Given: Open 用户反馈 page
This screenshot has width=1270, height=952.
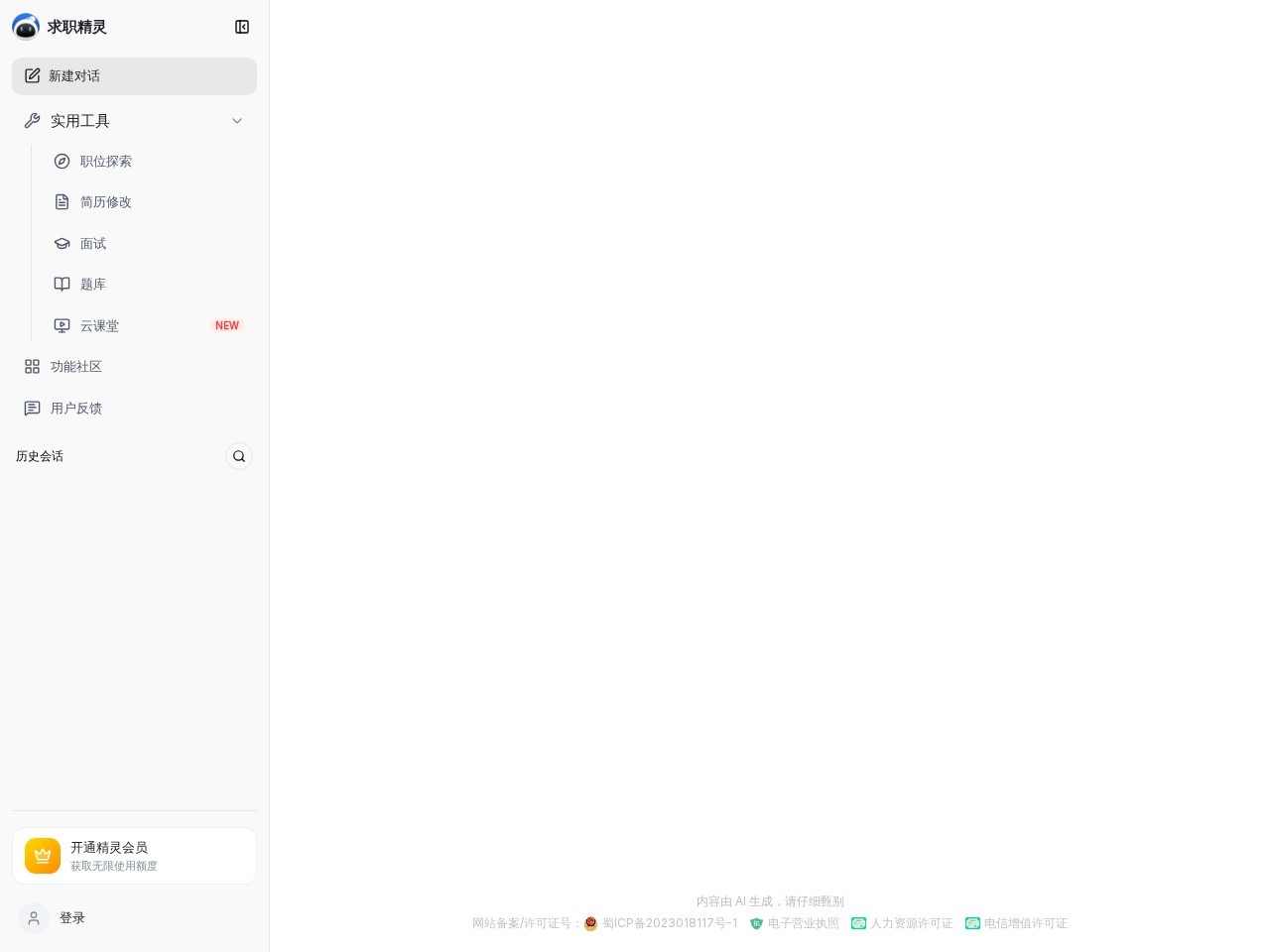Looking at the screenshot, I should click(134, 408).
